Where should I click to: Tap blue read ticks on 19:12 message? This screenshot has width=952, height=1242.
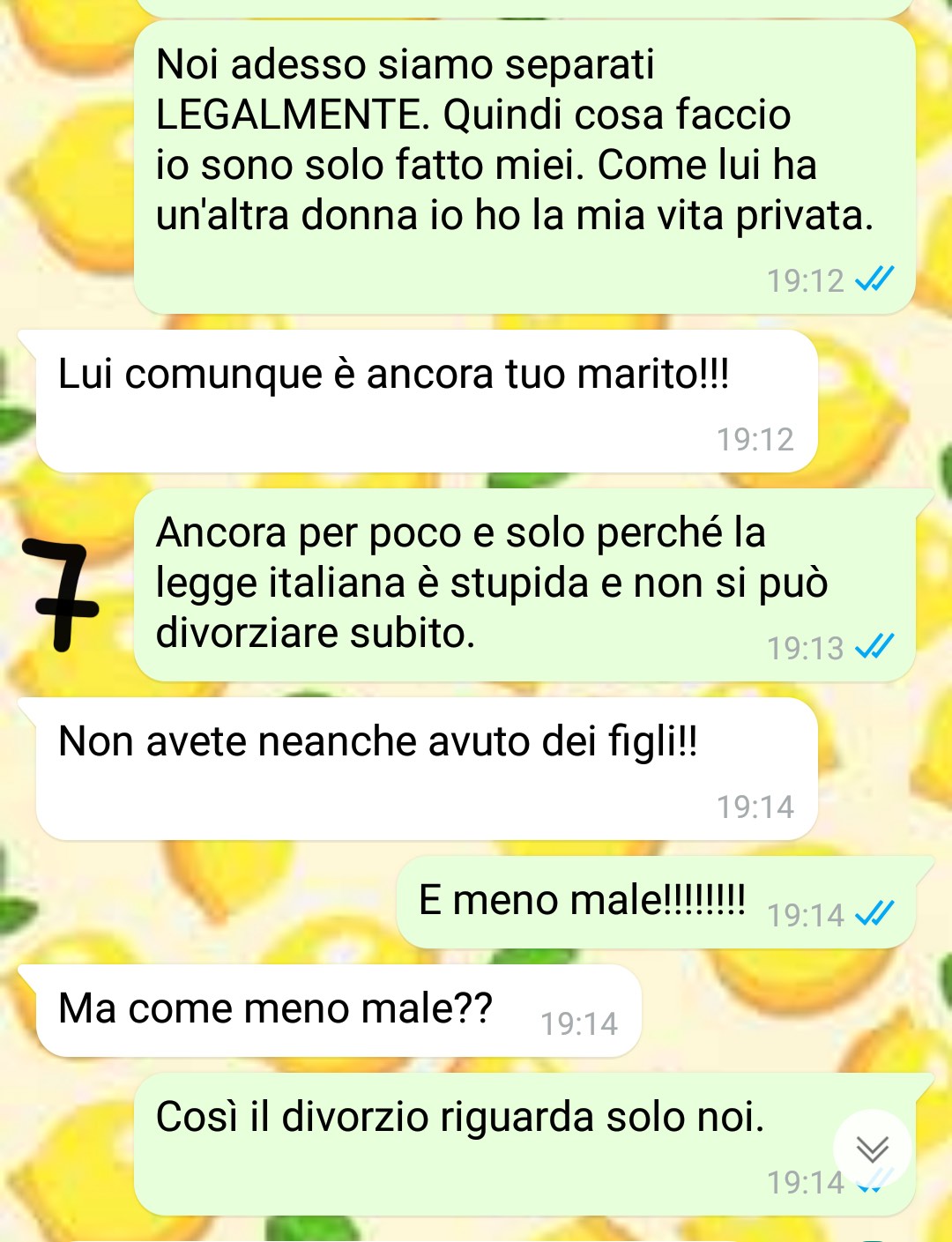(874, 279)
